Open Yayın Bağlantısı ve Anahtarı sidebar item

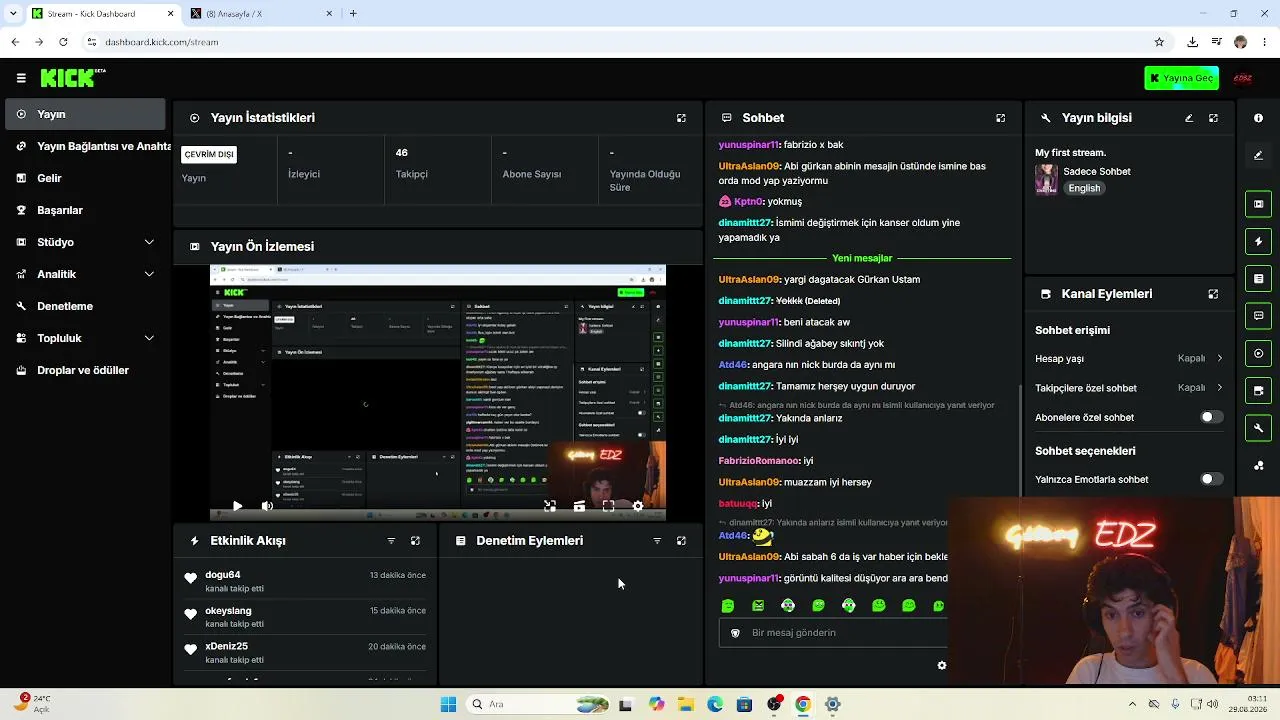(x=88, y=146)
